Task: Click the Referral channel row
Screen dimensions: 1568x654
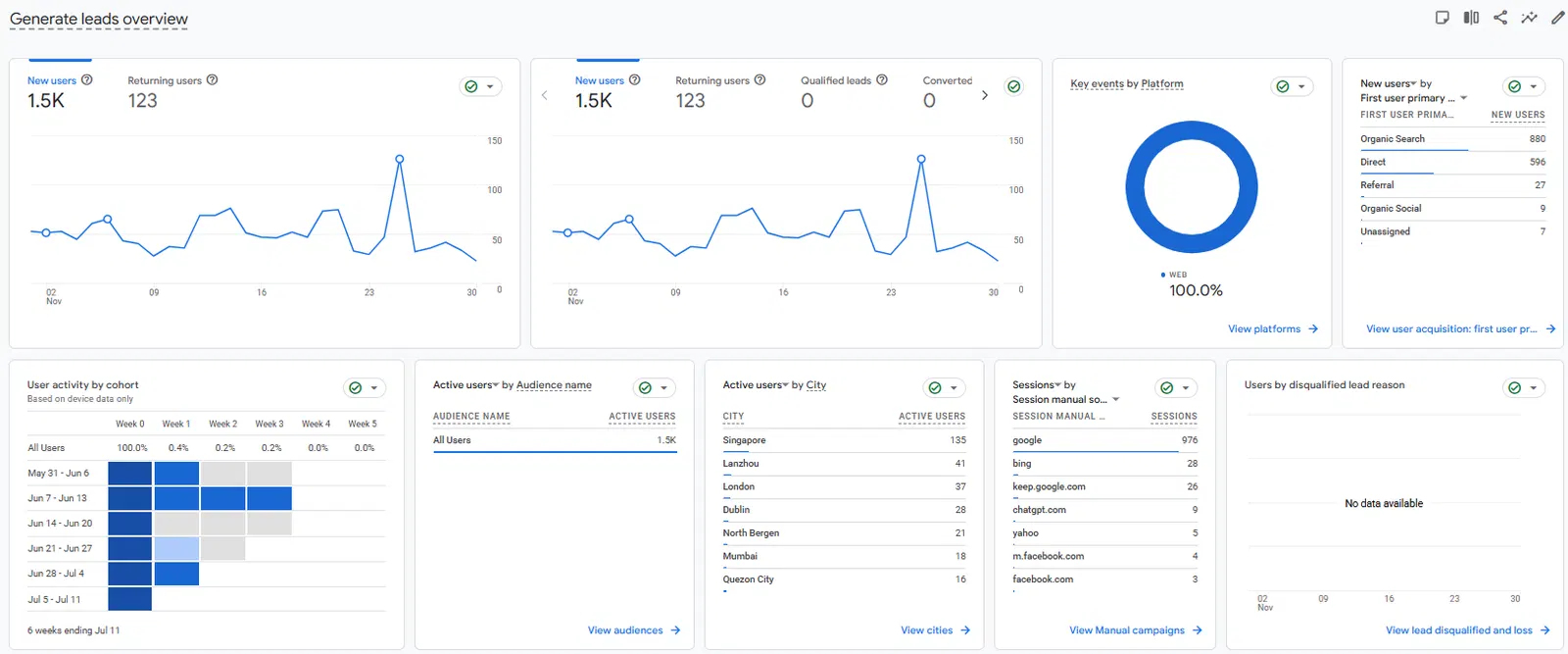Action: click(1452, 185)
